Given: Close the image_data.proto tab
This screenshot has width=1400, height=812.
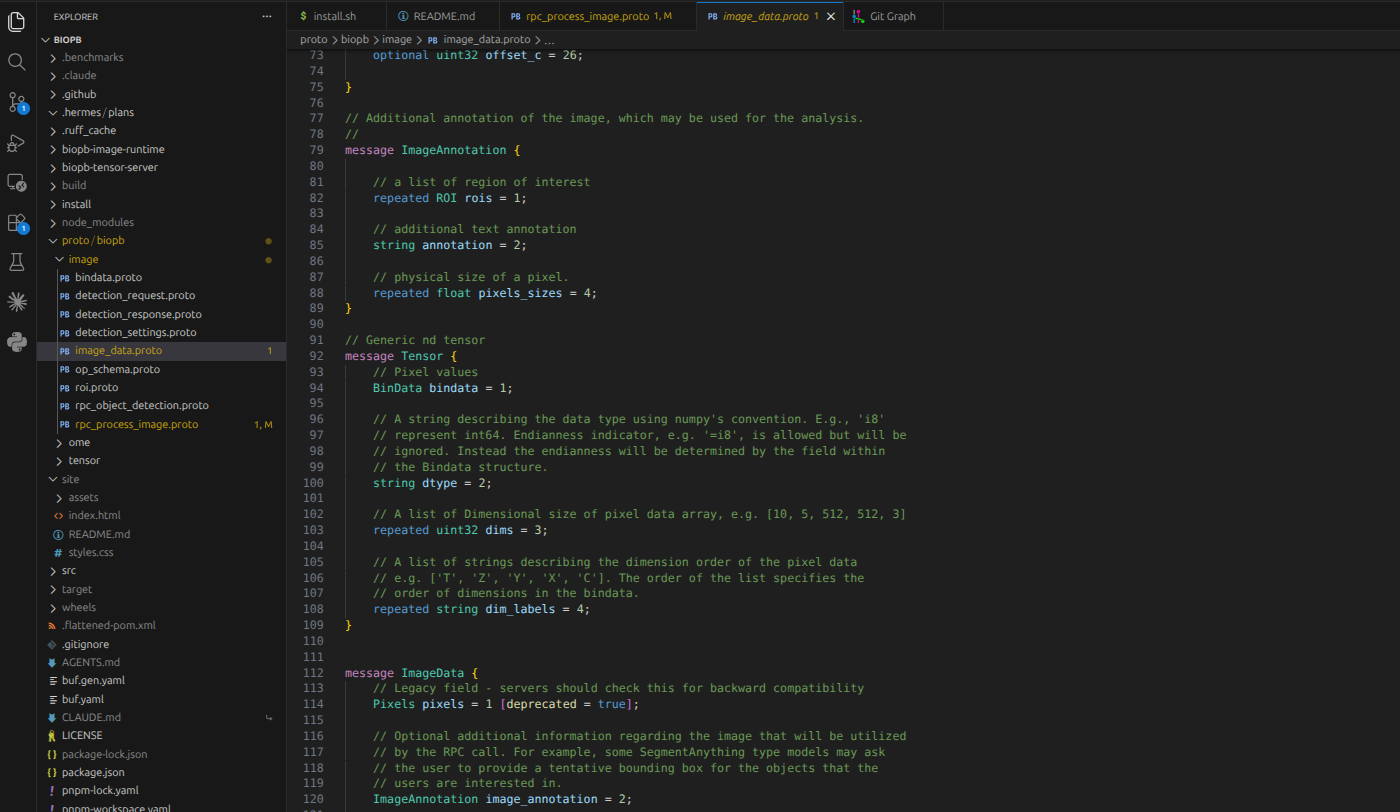Looking at the screenshot, I should (830, 16).
